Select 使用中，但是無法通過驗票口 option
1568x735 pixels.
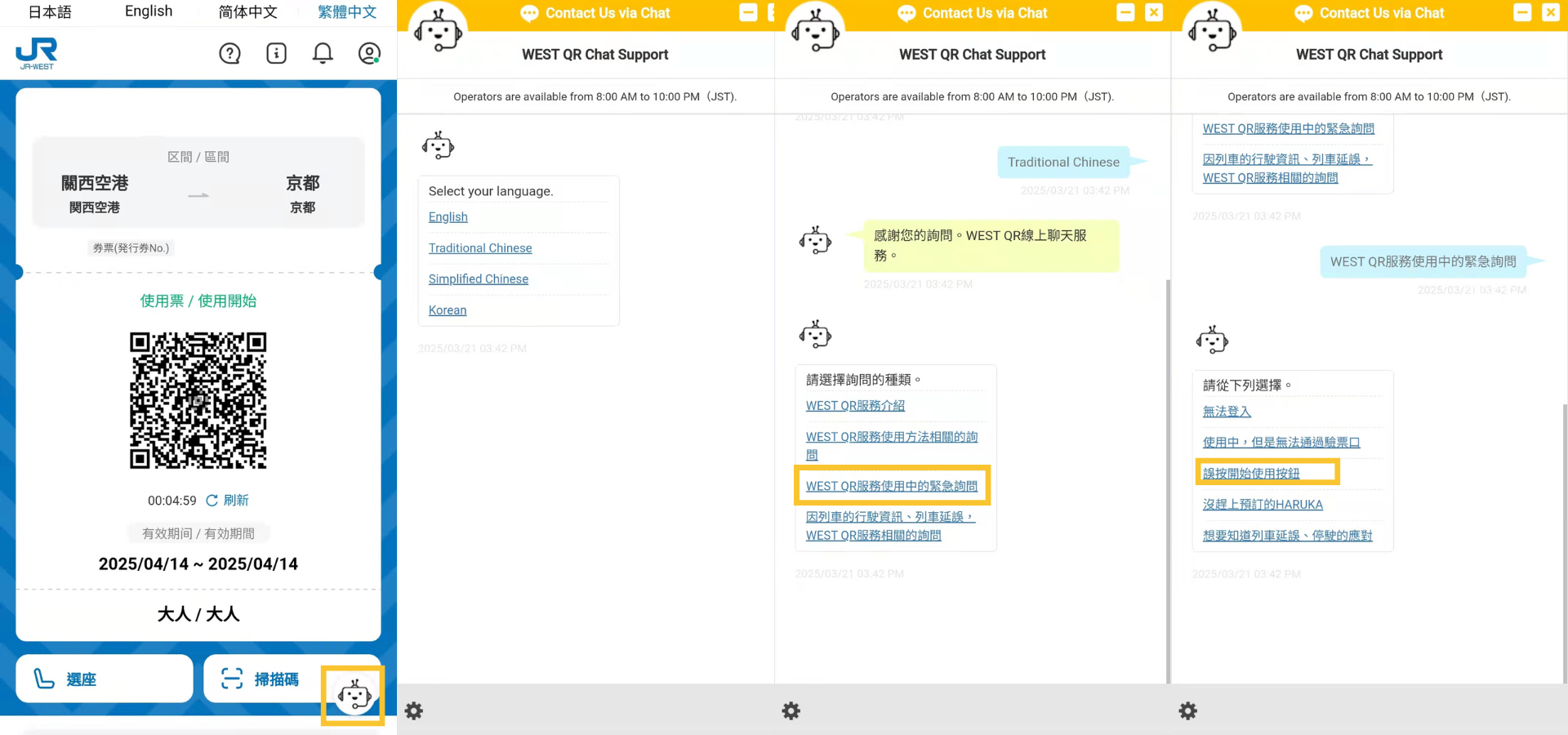(x=1281, y=442)
